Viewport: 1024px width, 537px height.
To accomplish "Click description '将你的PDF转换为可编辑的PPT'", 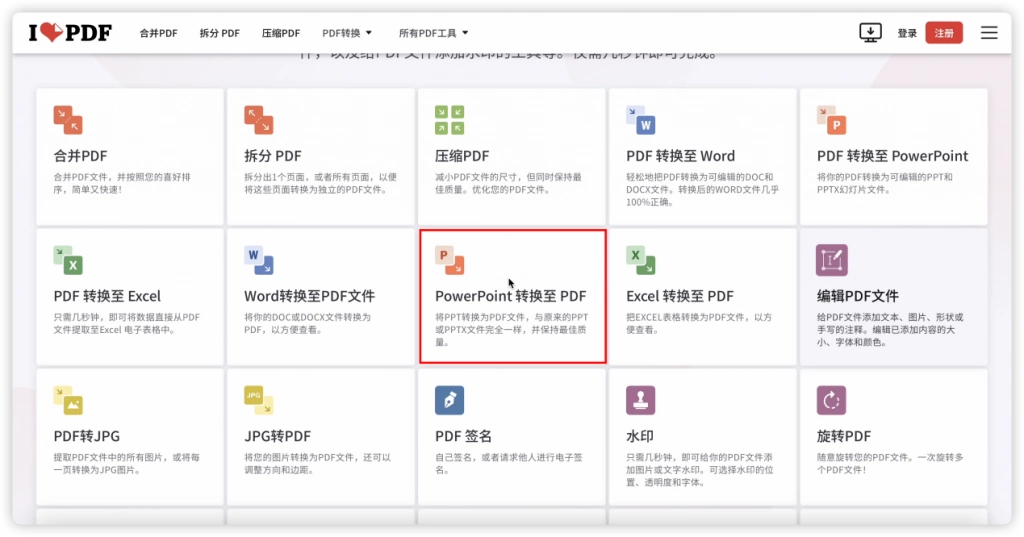I will click(x=885, y=183).
